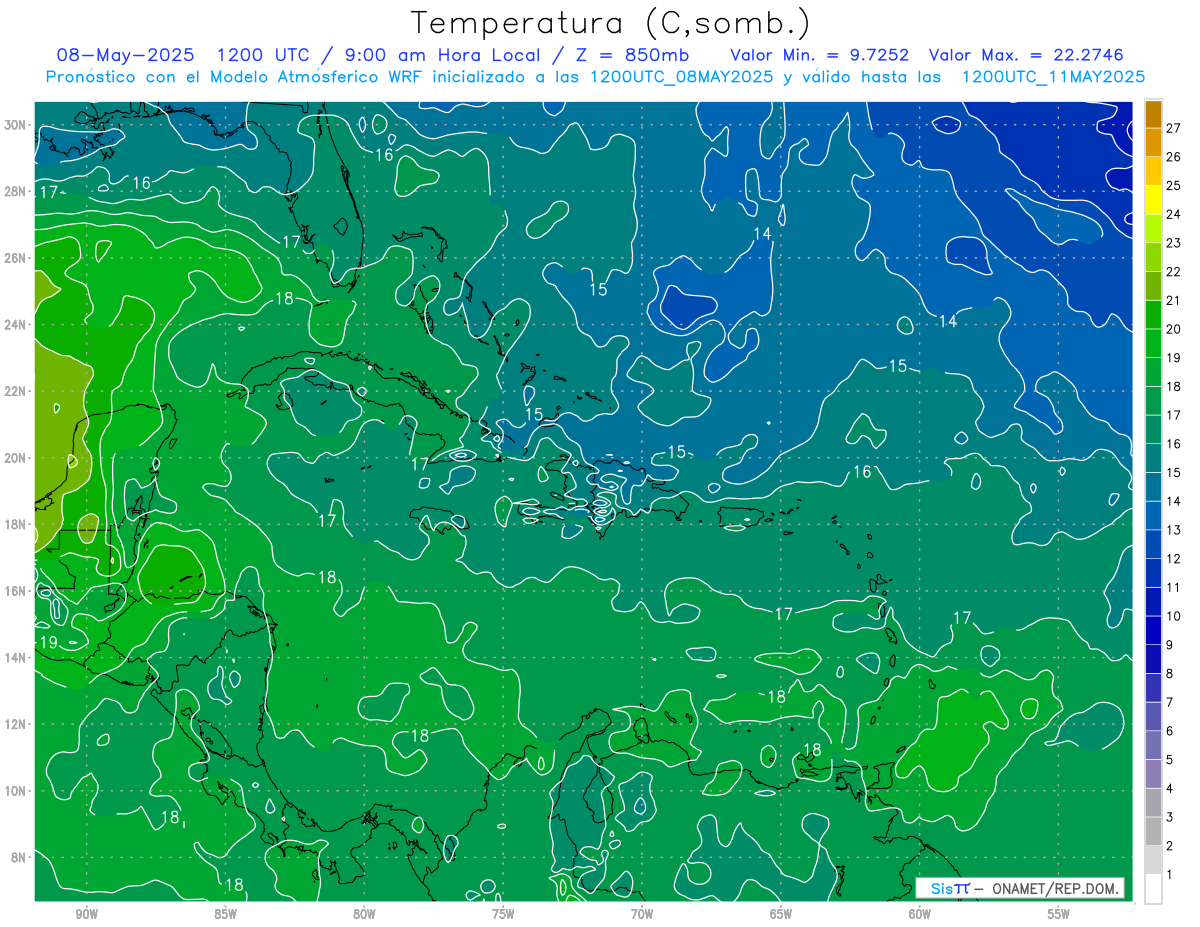Click the '7' value on the color scale

(x=1170, y=702)
